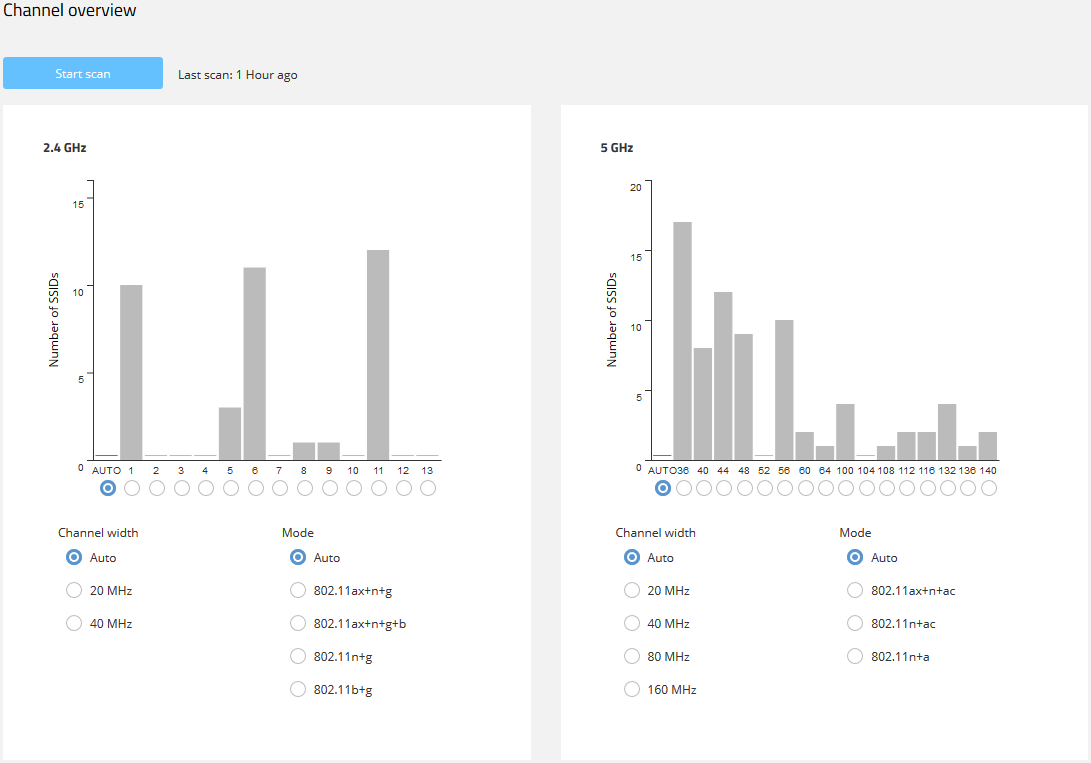Screen dimensions: 1091x763
Task: Select channel 6 in the 2.4 GHz band
Action: (255, 488)
